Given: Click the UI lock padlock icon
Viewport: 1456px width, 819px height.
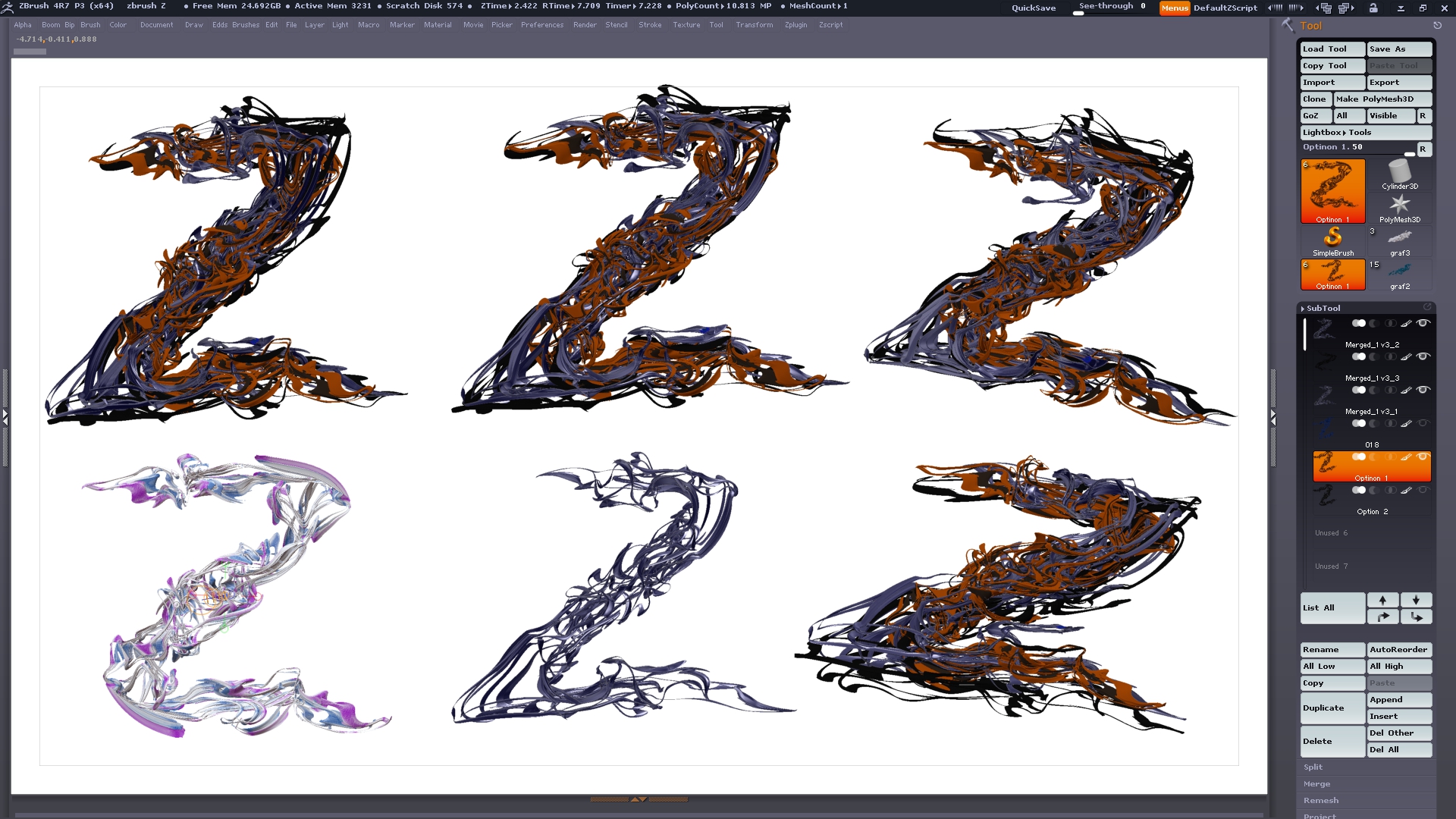Looking at the screenshot, I should (1373, 8).
